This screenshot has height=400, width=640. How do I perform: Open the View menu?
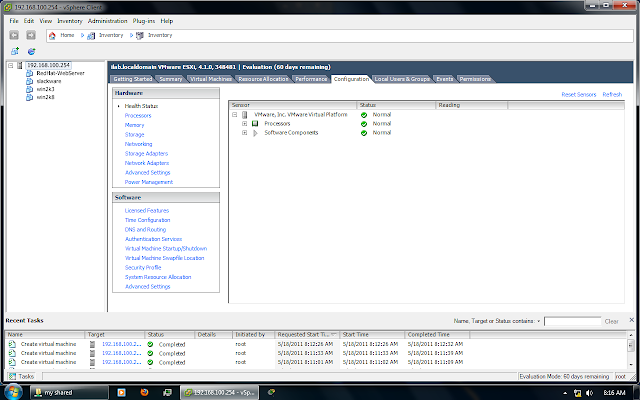tap(46, 21)
